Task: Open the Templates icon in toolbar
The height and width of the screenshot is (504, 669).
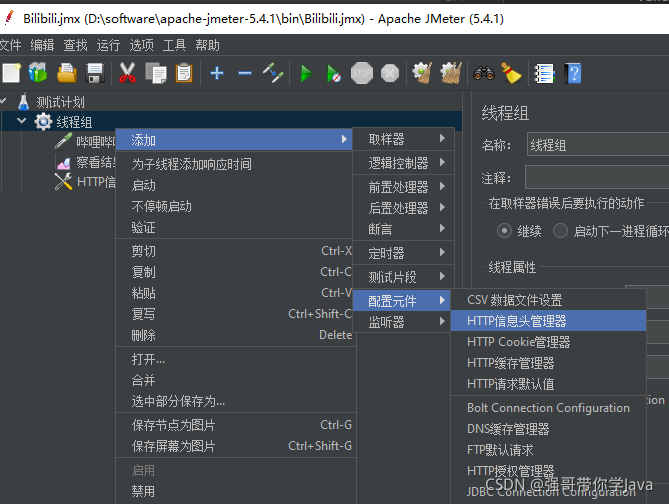Action: coord(38,73)
